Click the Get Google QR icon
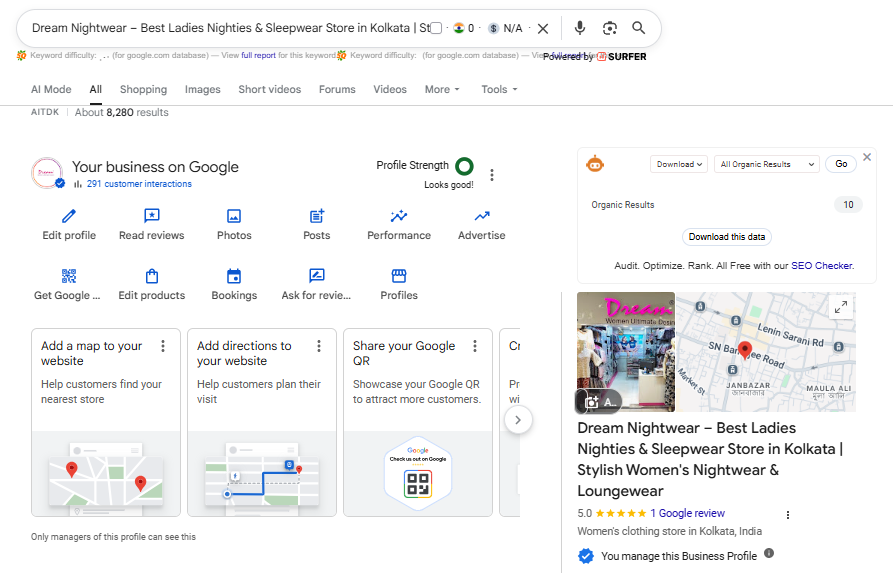 (69, 276)
